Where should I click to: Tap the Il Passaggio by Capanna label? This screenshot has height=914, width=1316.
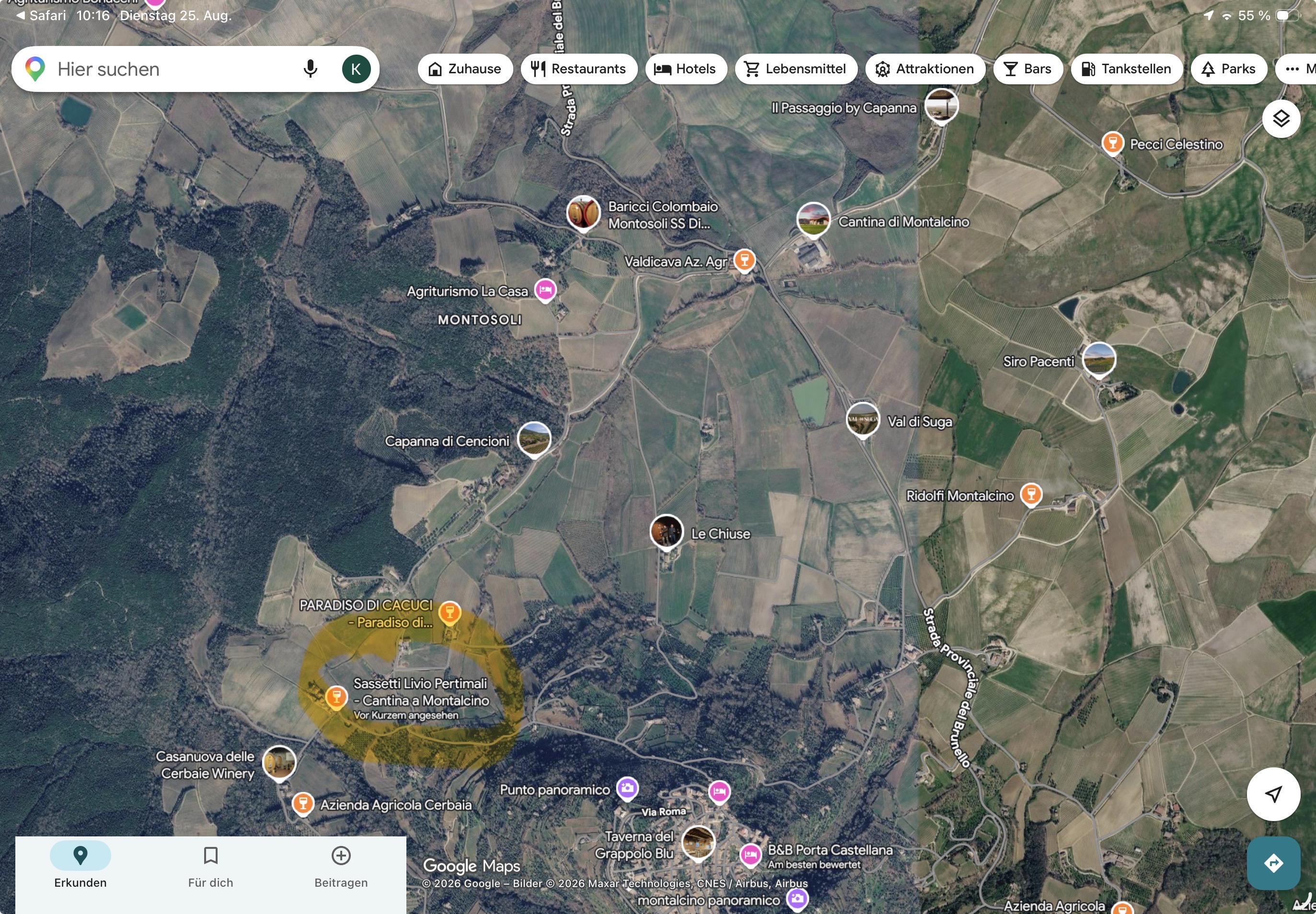pos(843,108)
